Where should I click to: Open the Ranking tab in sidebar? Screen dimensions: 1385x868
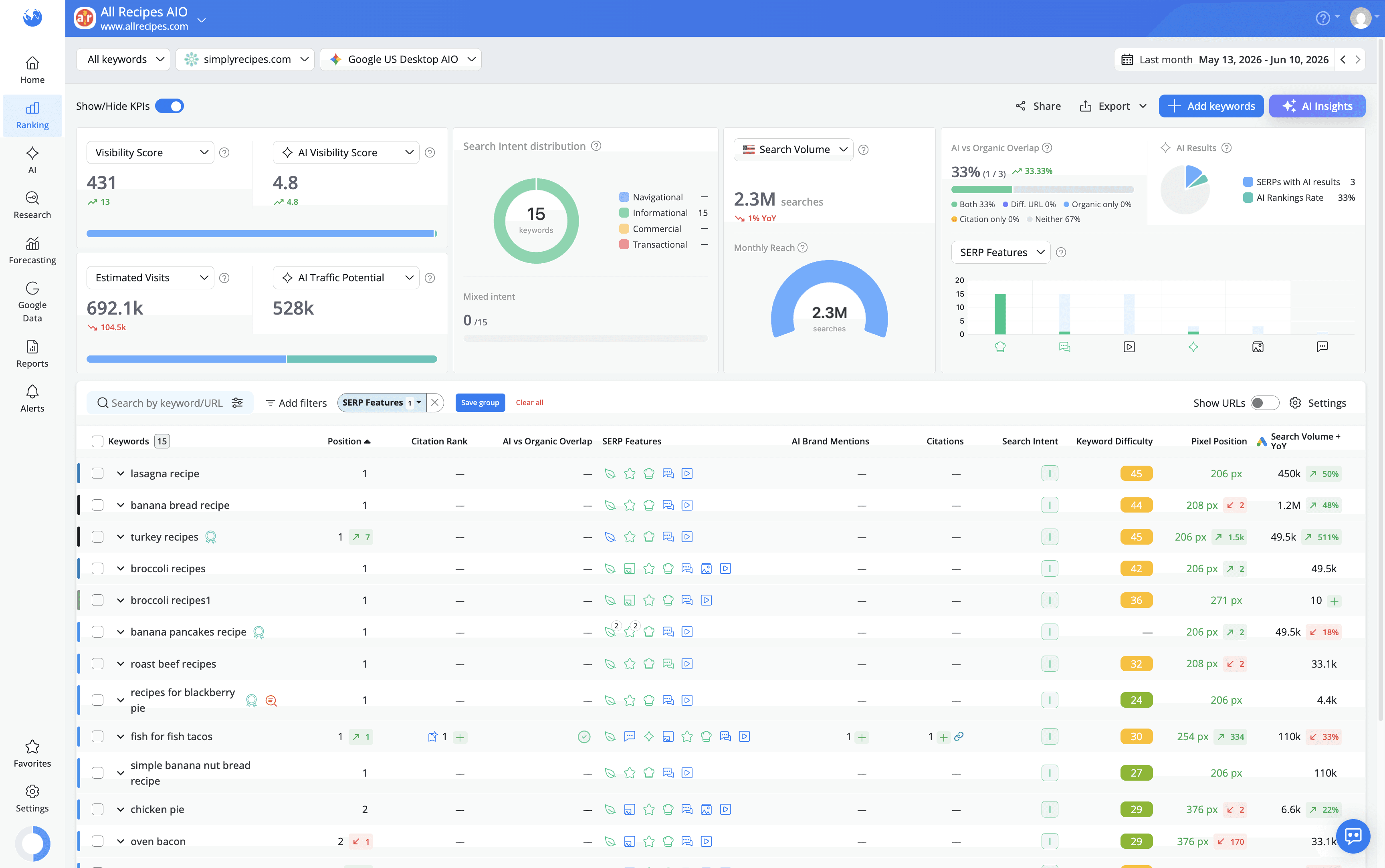point(32,115)
